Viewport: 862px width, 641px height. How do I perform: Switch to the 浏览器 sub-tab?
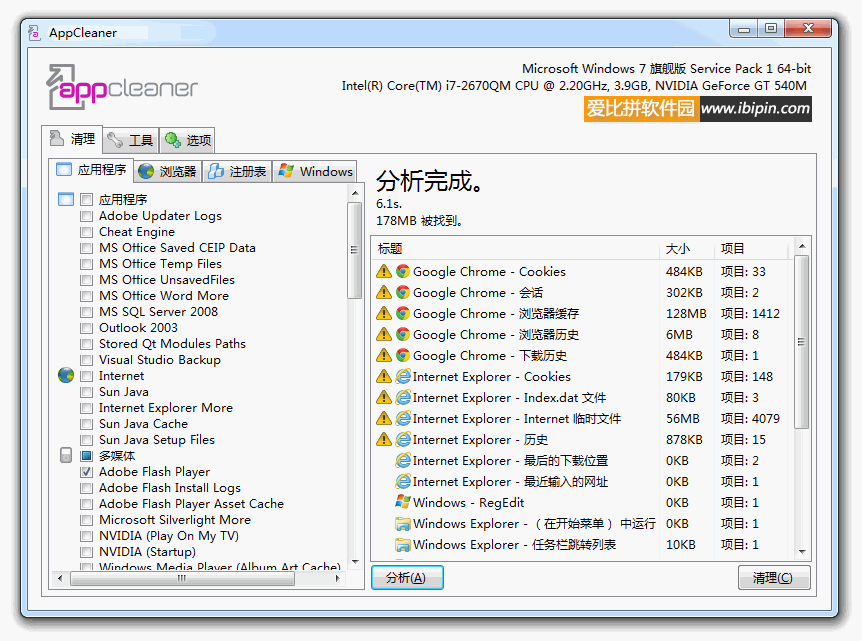tap(167, 172)
